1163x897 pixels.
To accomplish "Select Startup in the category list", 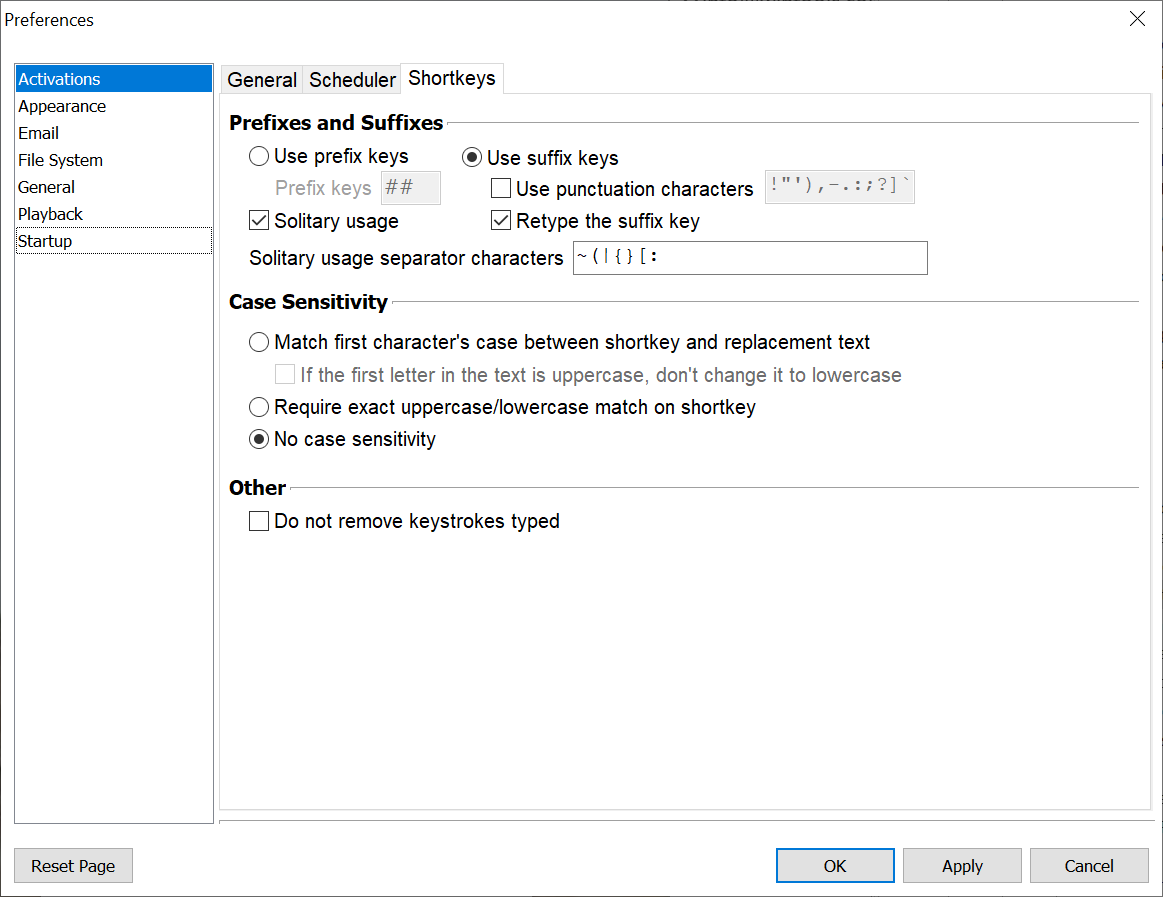I will 45,241.
